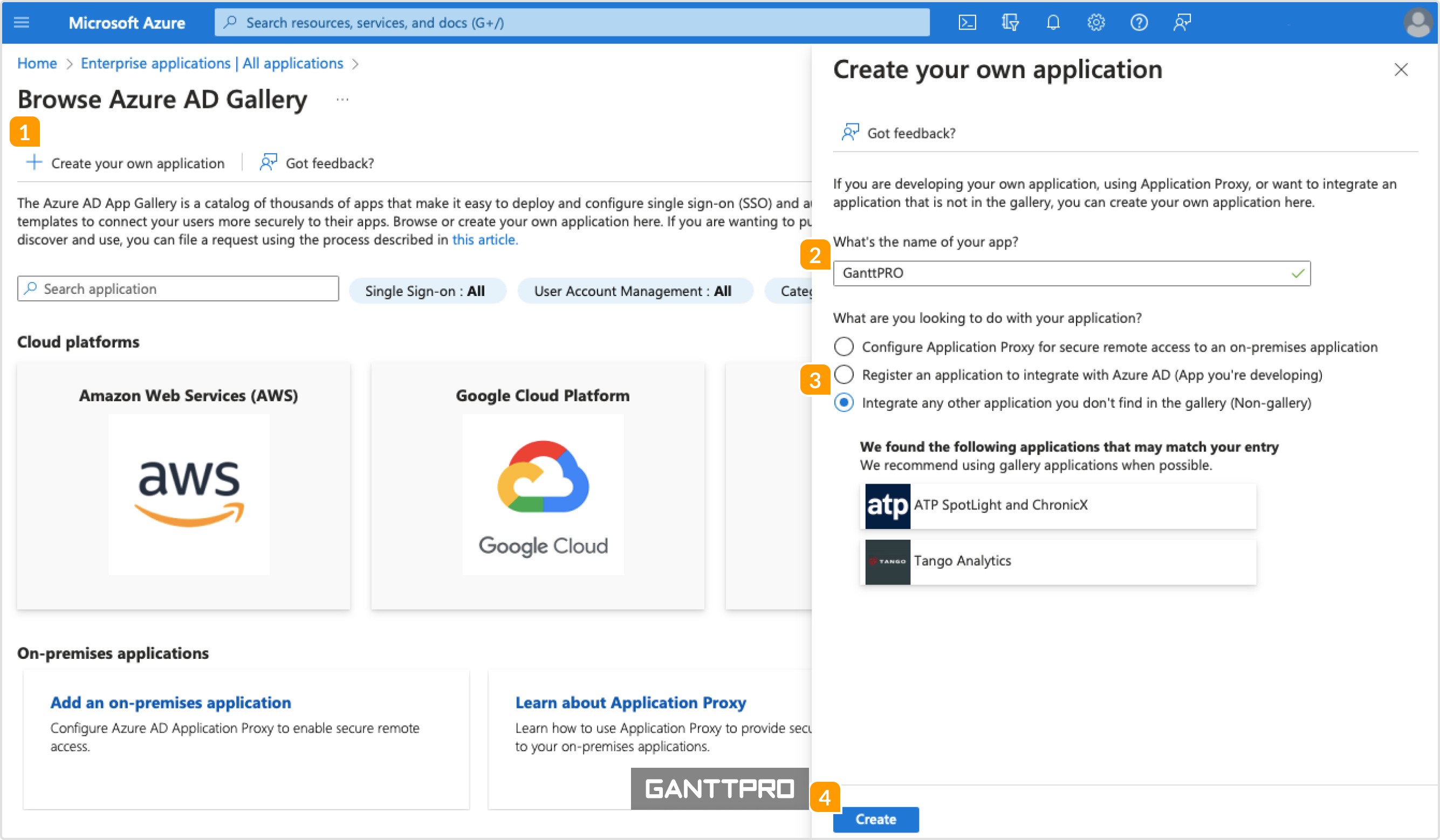
Task: Open Add an on-premises application link
Action: (x=170, y=703)
